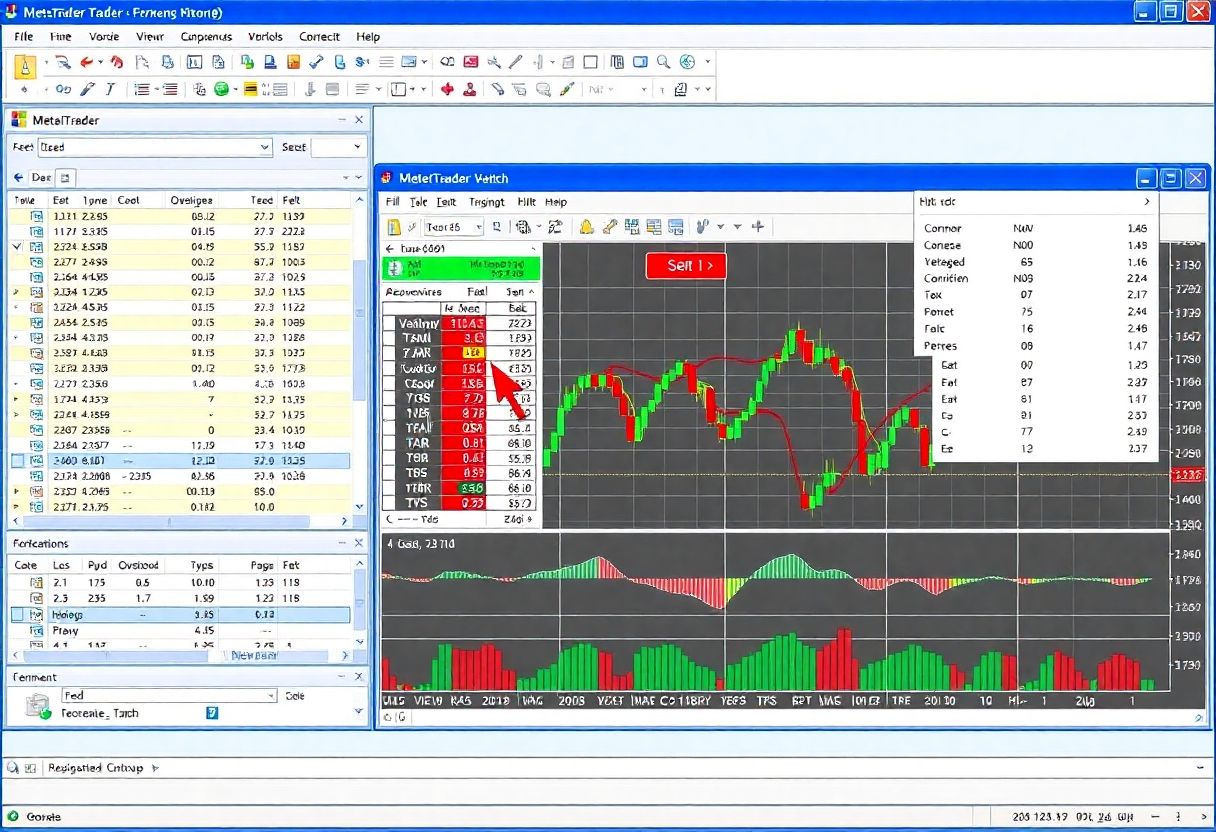
Task: Click the blue help icon in Fenment panel
Action: [212, 713]
